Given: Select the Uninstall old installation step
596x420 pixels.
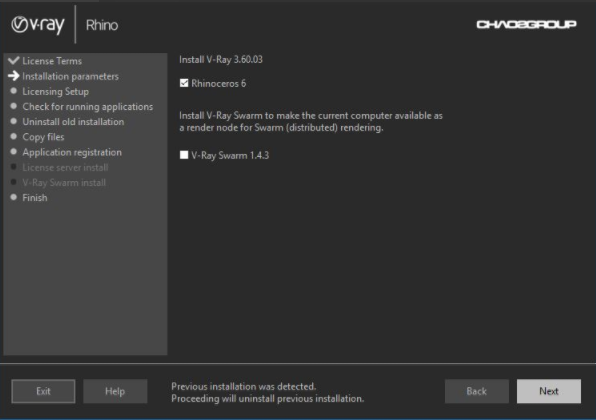Looking at the screenshot, I should point(73,122).
